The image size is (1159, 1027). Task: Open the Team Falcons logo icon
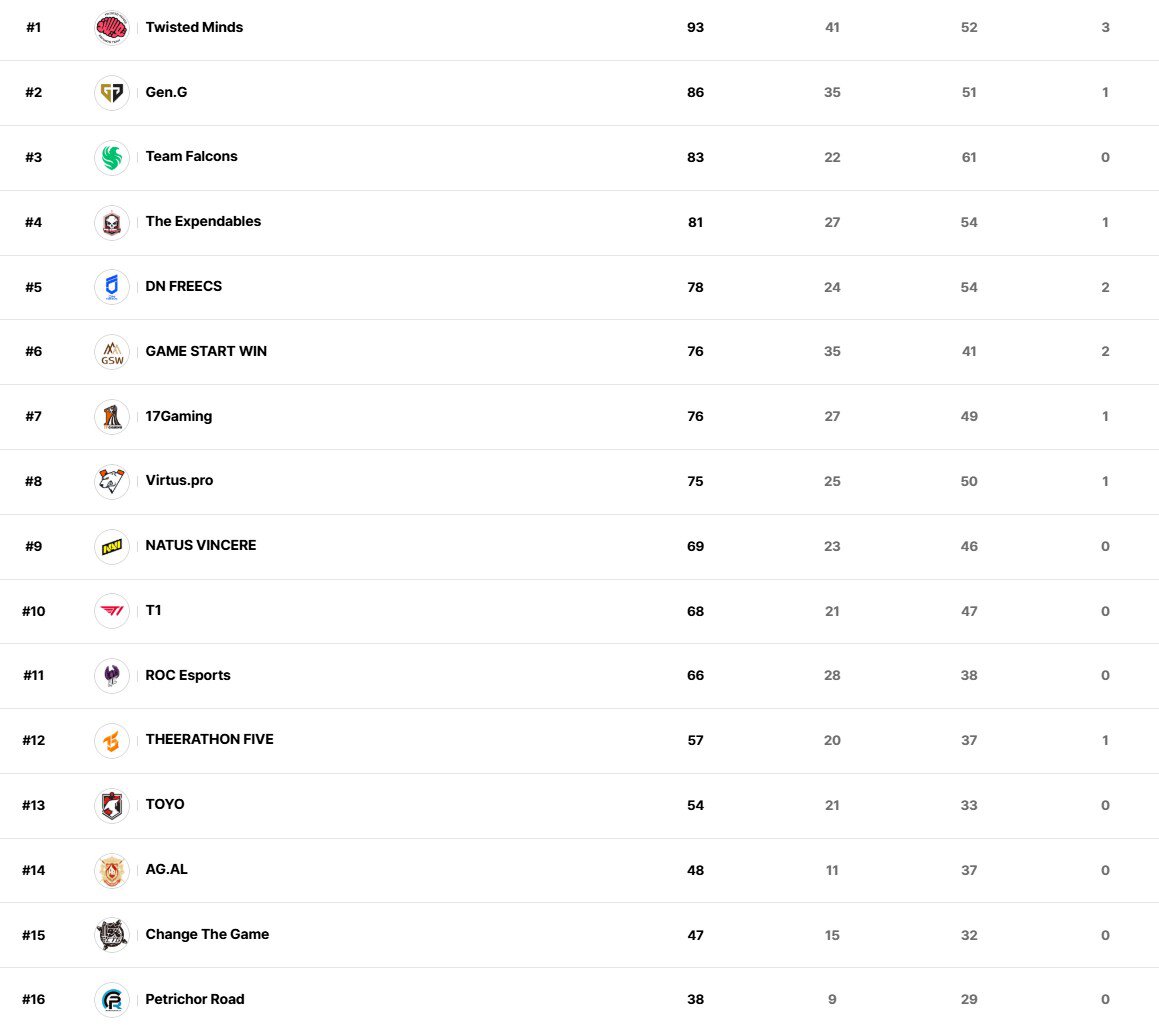[x=112, y=157]
